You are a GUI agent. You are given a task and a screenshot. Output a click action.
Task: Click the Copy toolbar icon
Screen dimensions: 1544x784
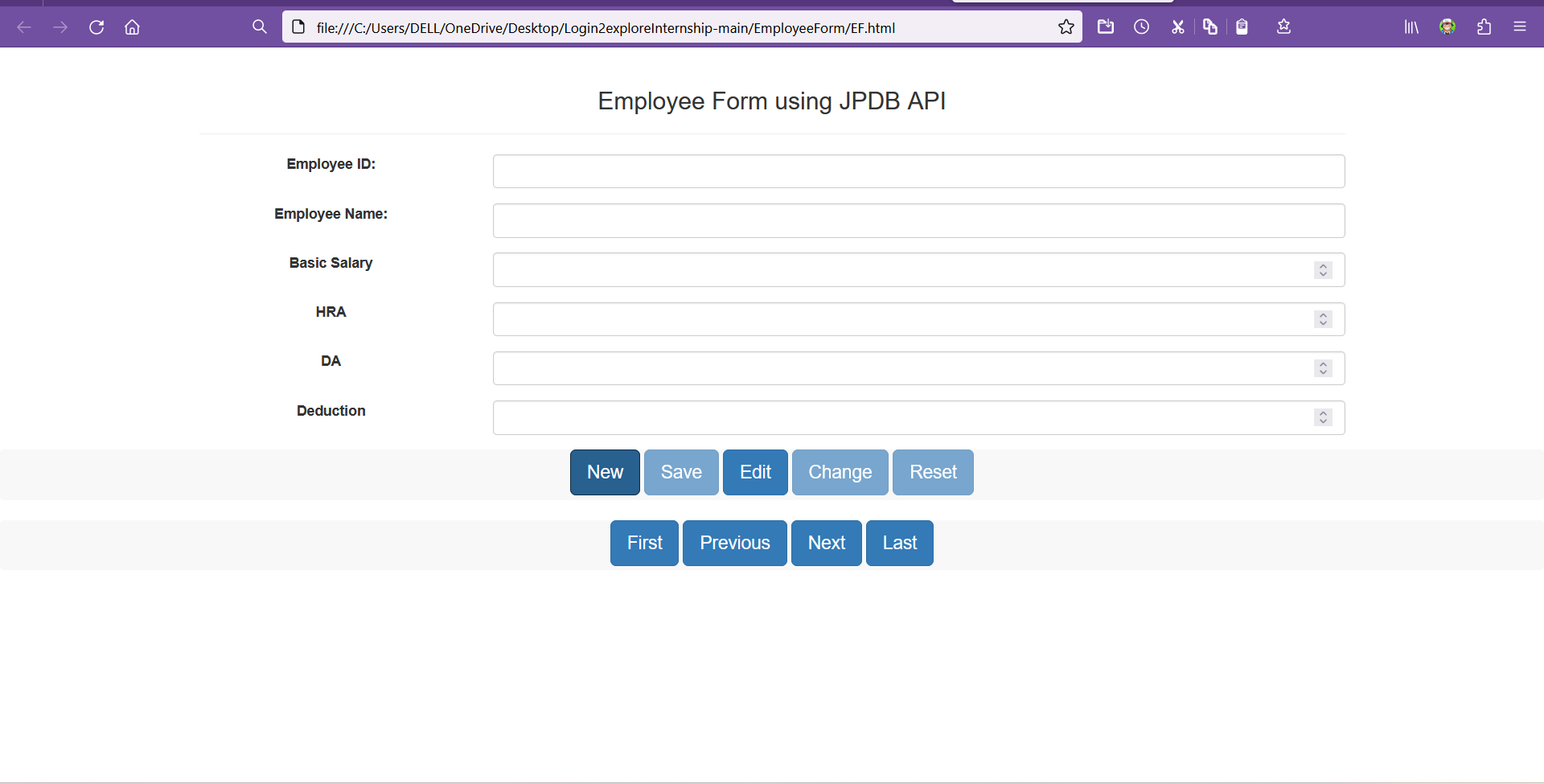tap(1210, 27)
